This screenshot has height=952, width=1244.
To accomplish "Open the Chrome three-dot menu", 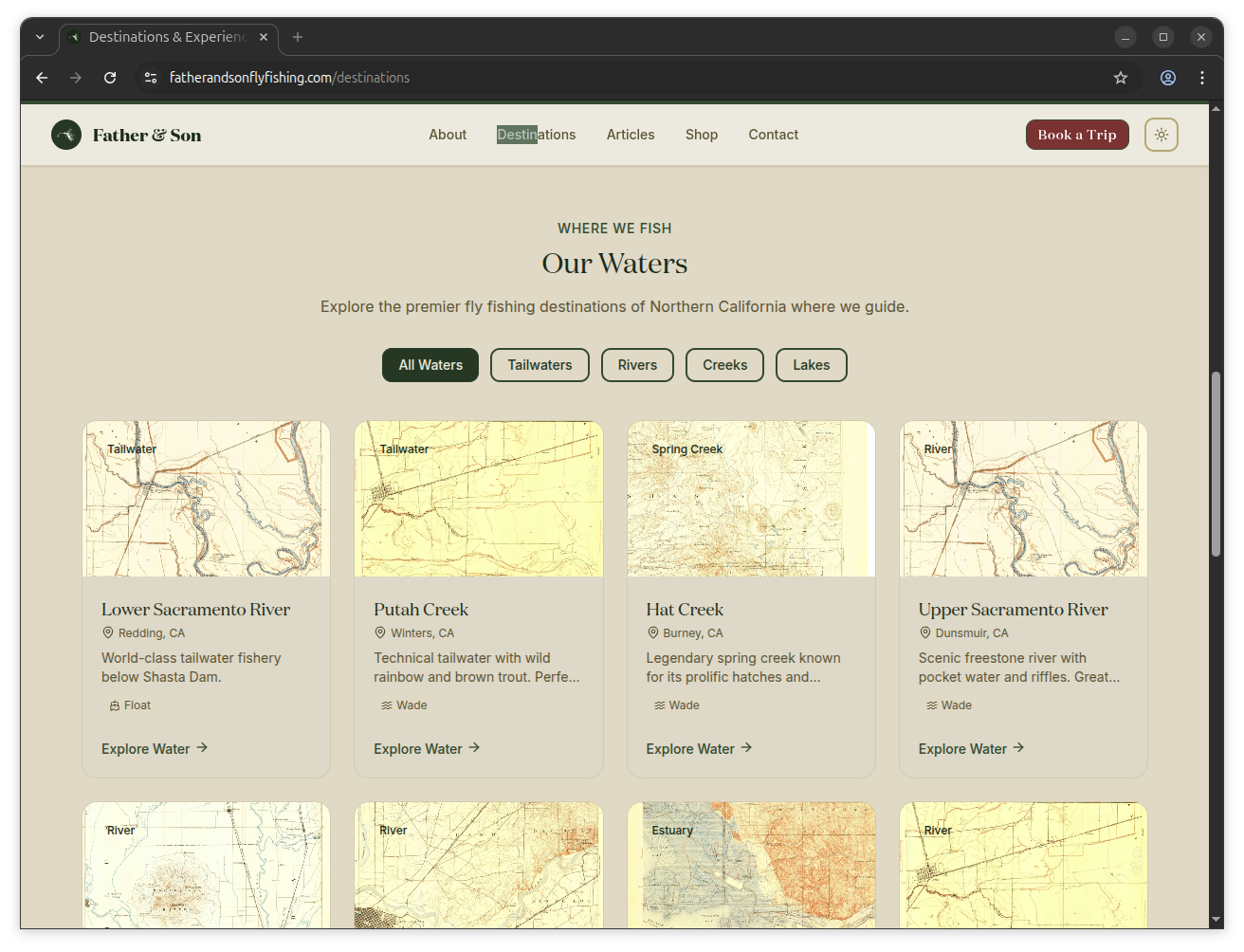I will [x=1202, y=78].
